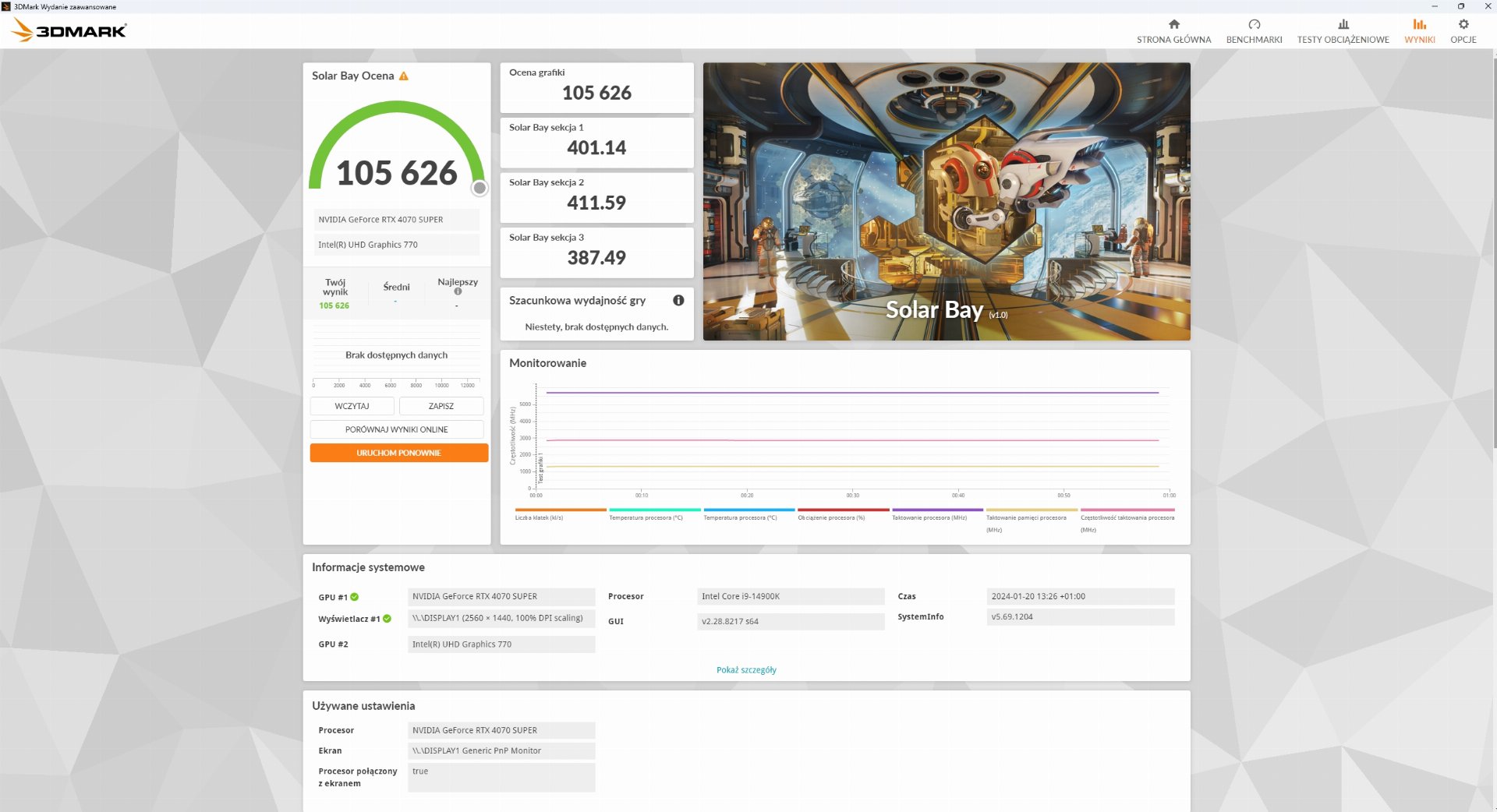1497x812 pixels.
Task: Click the DISPLAY1 (2560 × 1440) field
Action: click(x=501, y=619)
